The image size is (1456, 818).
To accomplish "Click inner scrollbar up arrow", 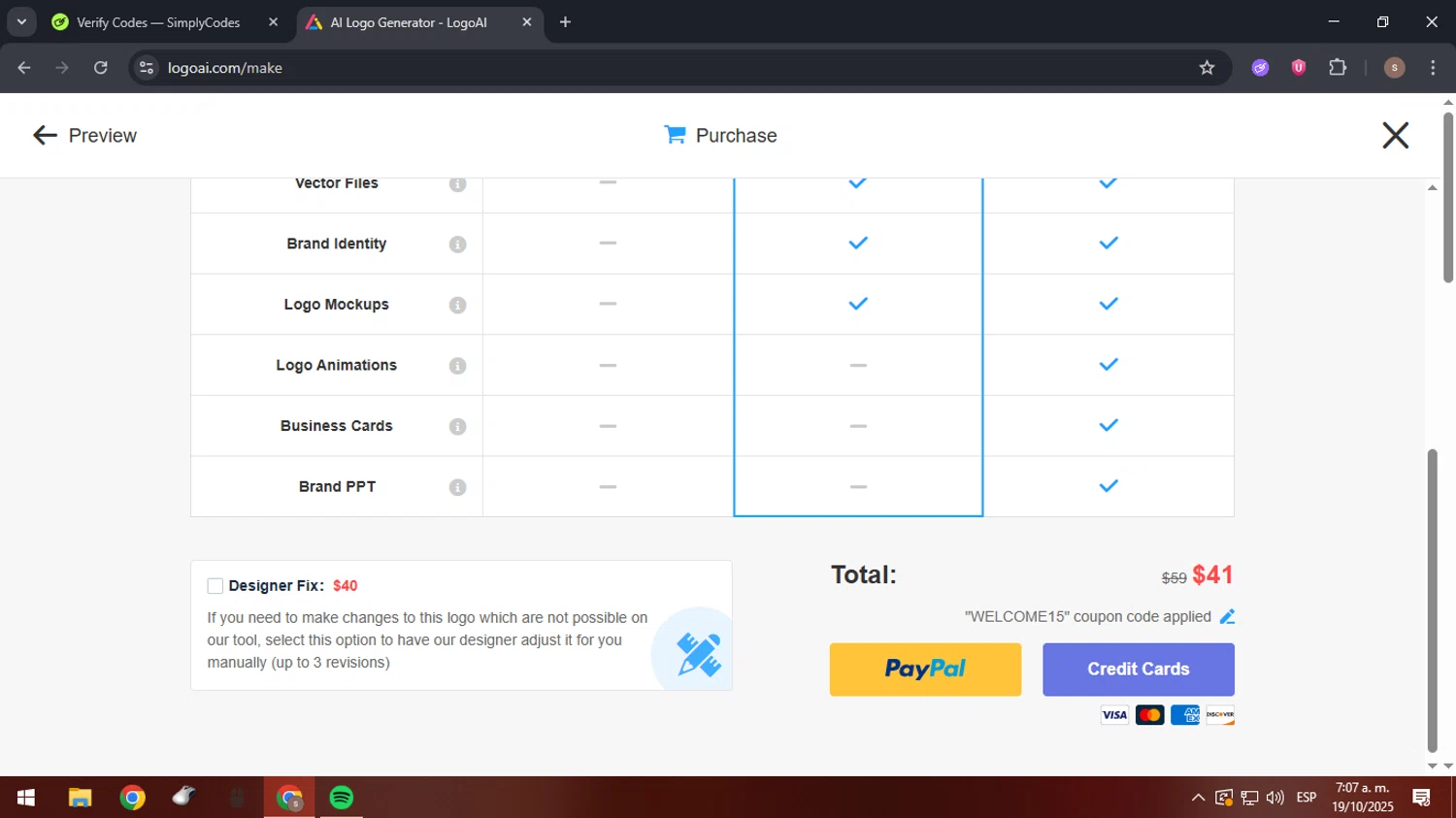I will pyautogui.click(x=1432, y=187).
